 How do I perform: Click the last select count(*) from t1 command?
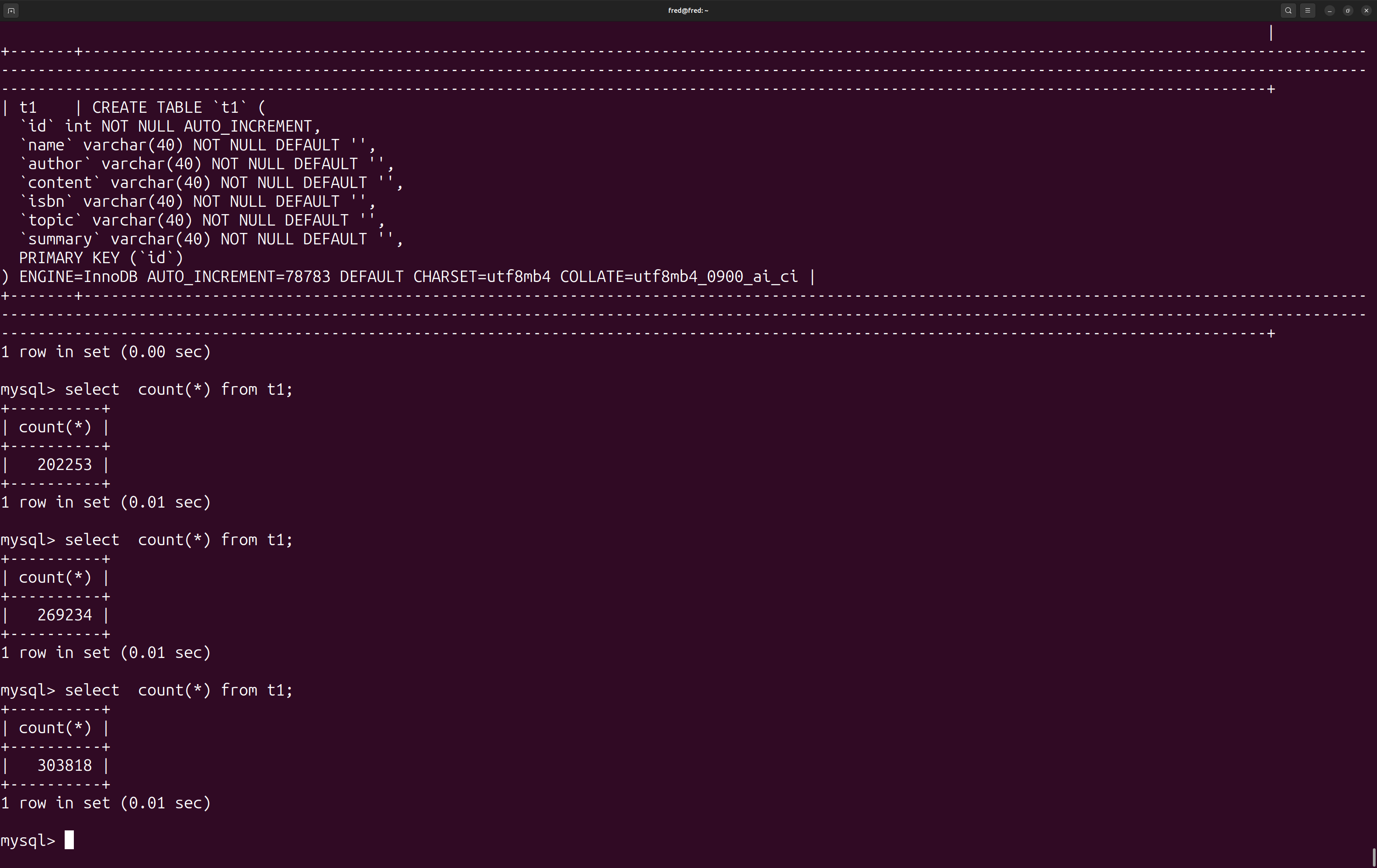coord(178,690)
